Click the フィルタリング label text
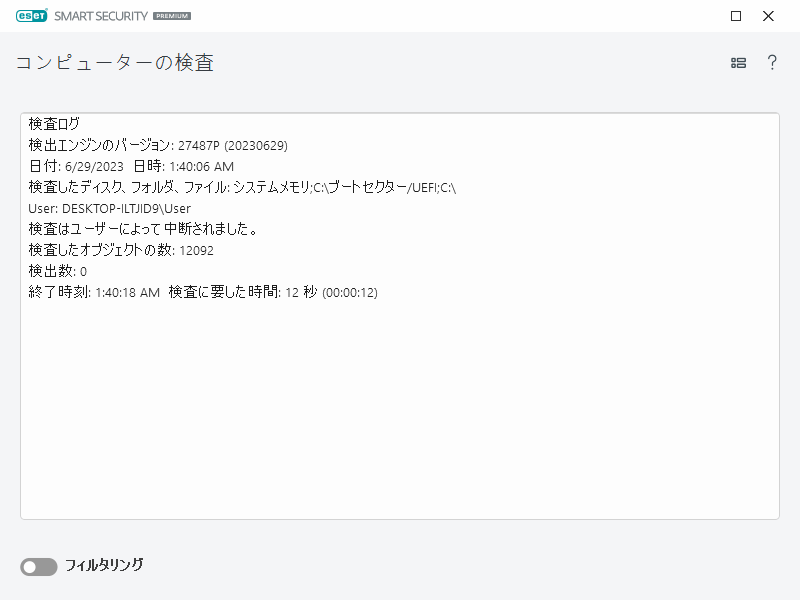The width and height of the screenshot is (800, 600). click(x=105, y=566)
